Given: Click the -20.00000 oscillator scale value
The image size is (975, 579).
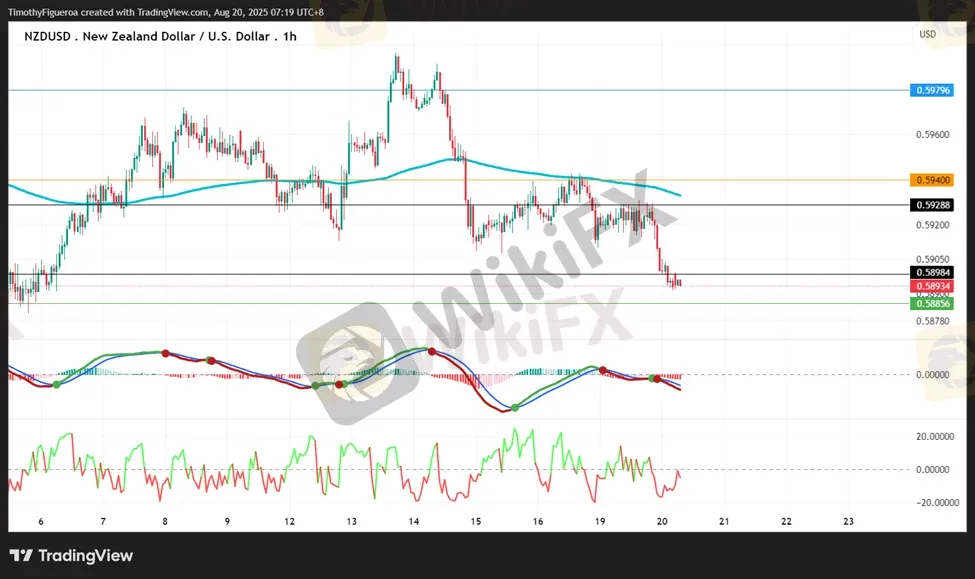Looking at the screenshot, I should [x=937, y=503].
